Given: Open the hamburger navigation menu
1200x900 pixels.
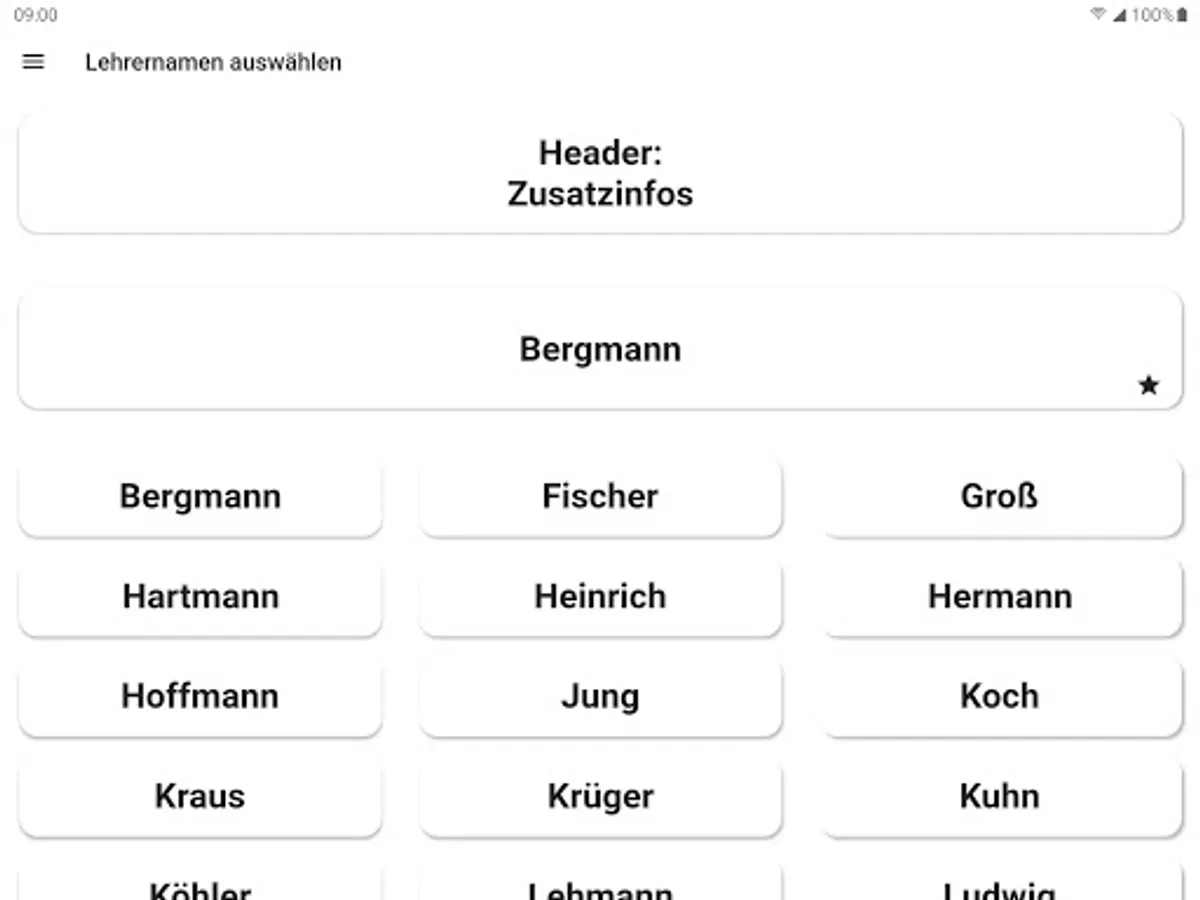Looking at the screenshot, I should 33,62.
